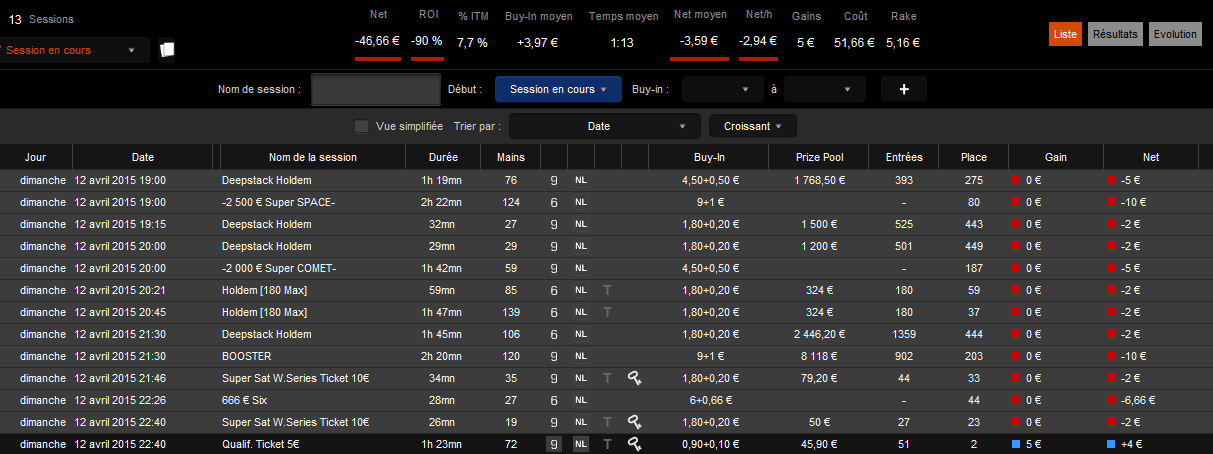Click the key icon in the Qualif. Ticket 5€ row
The width and height of the screenshot is (1213, 454).
pos(634,444)
